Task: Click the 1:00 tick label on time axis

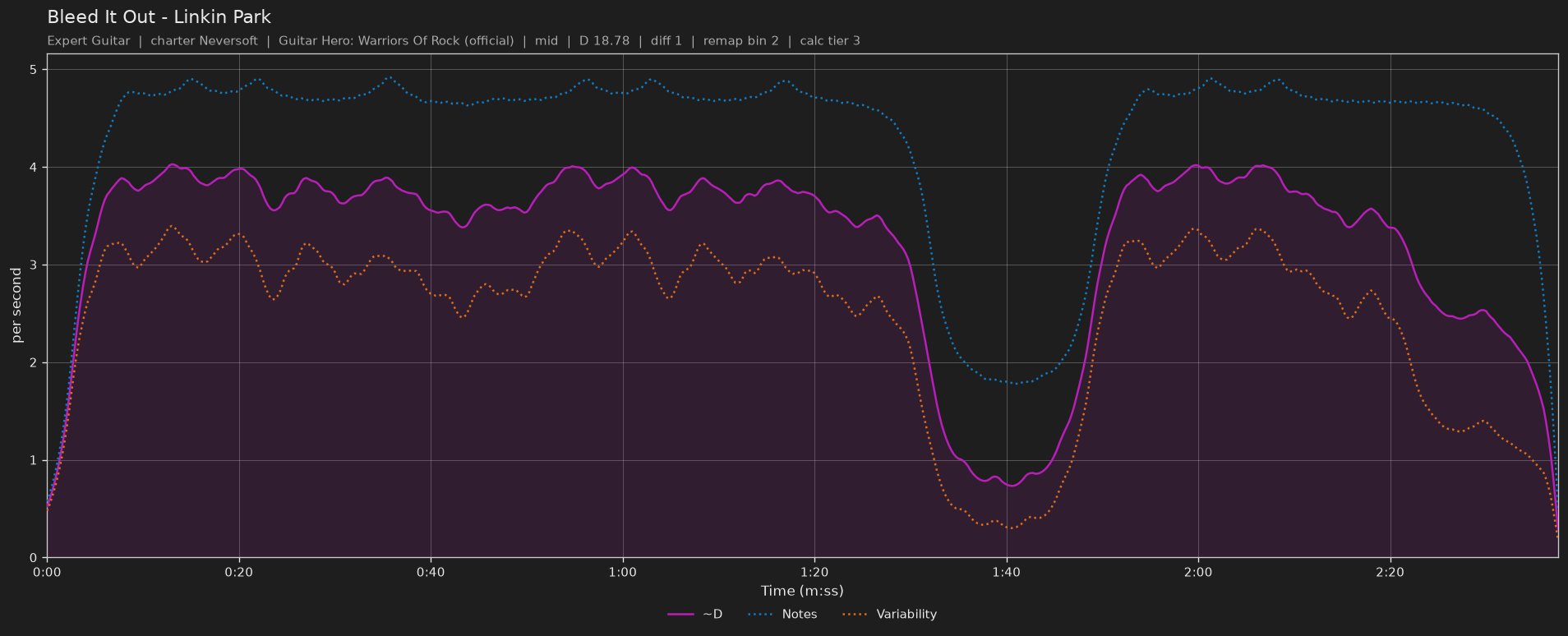Action: tap(623, 572)
